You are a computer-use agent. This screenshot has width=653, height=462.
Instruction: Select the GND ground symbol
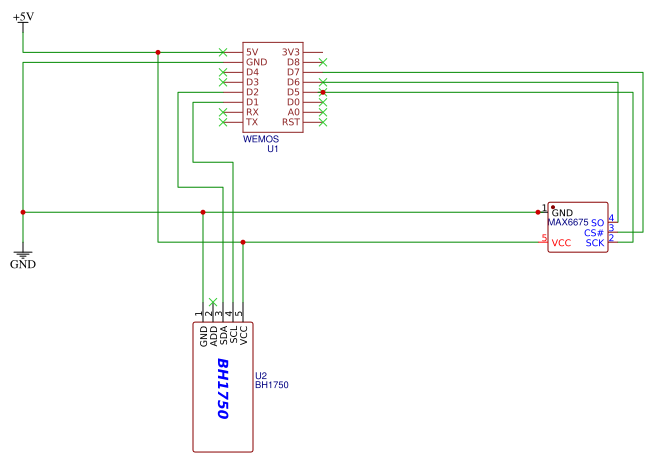click(23, 258)
